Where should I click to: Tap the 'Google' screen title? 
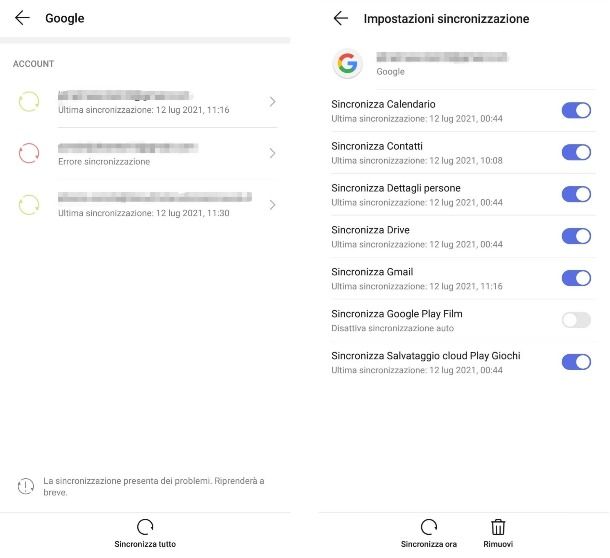[65, 18]
